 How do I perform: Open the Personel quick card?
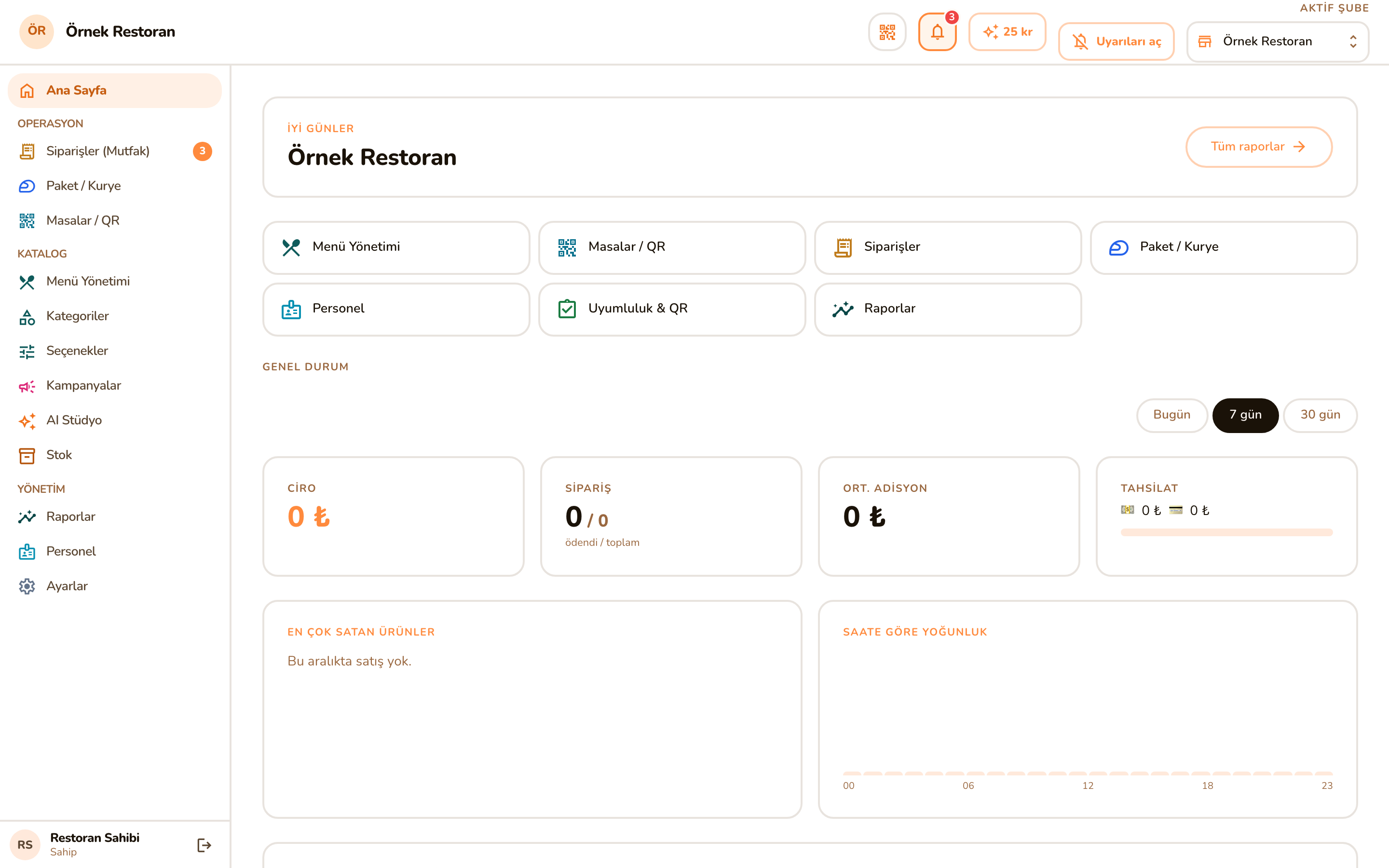pyautogui.click(x=396, y=310)
